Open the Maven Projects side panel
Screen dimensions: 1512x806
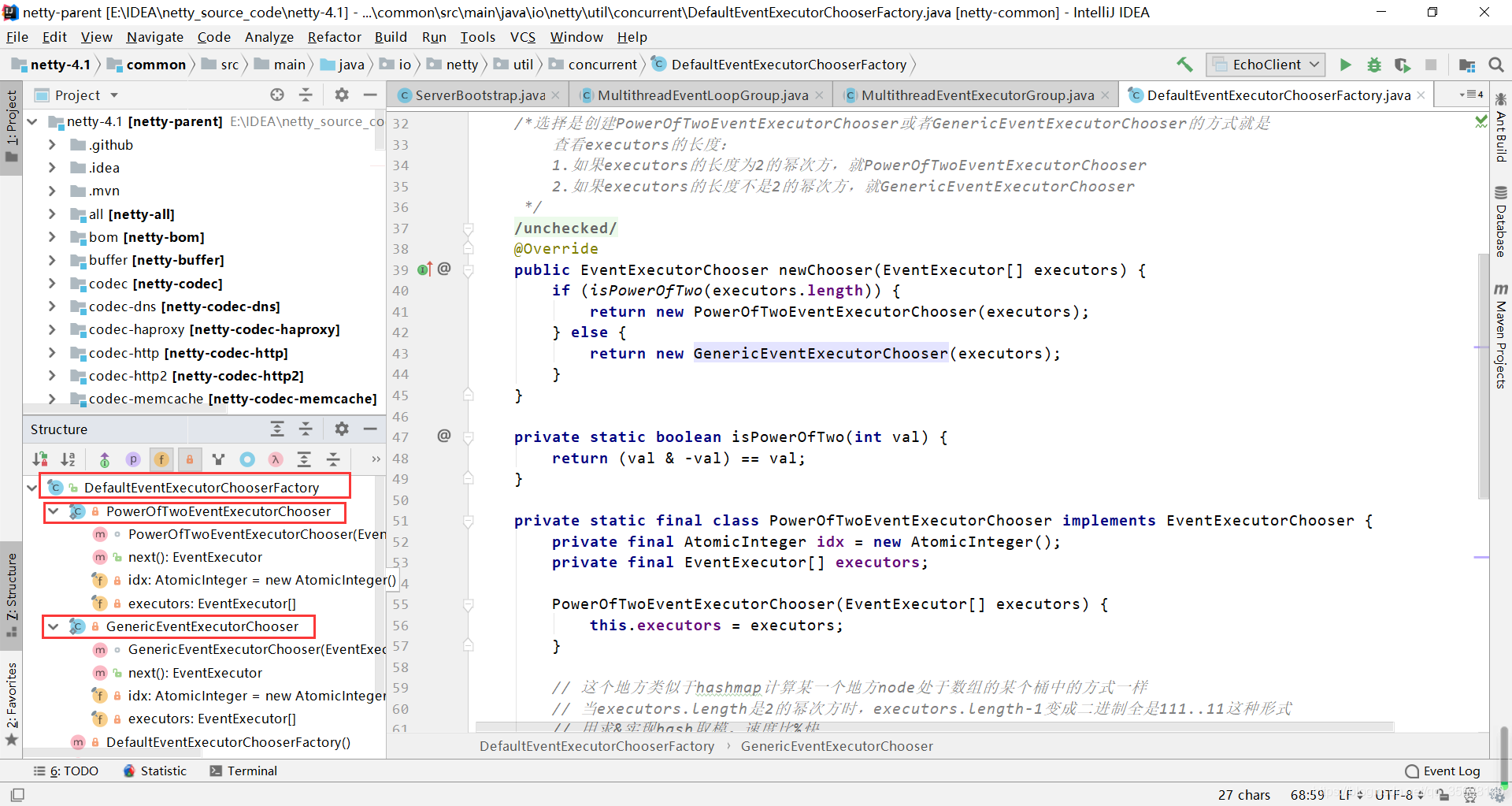(1501, 336)
